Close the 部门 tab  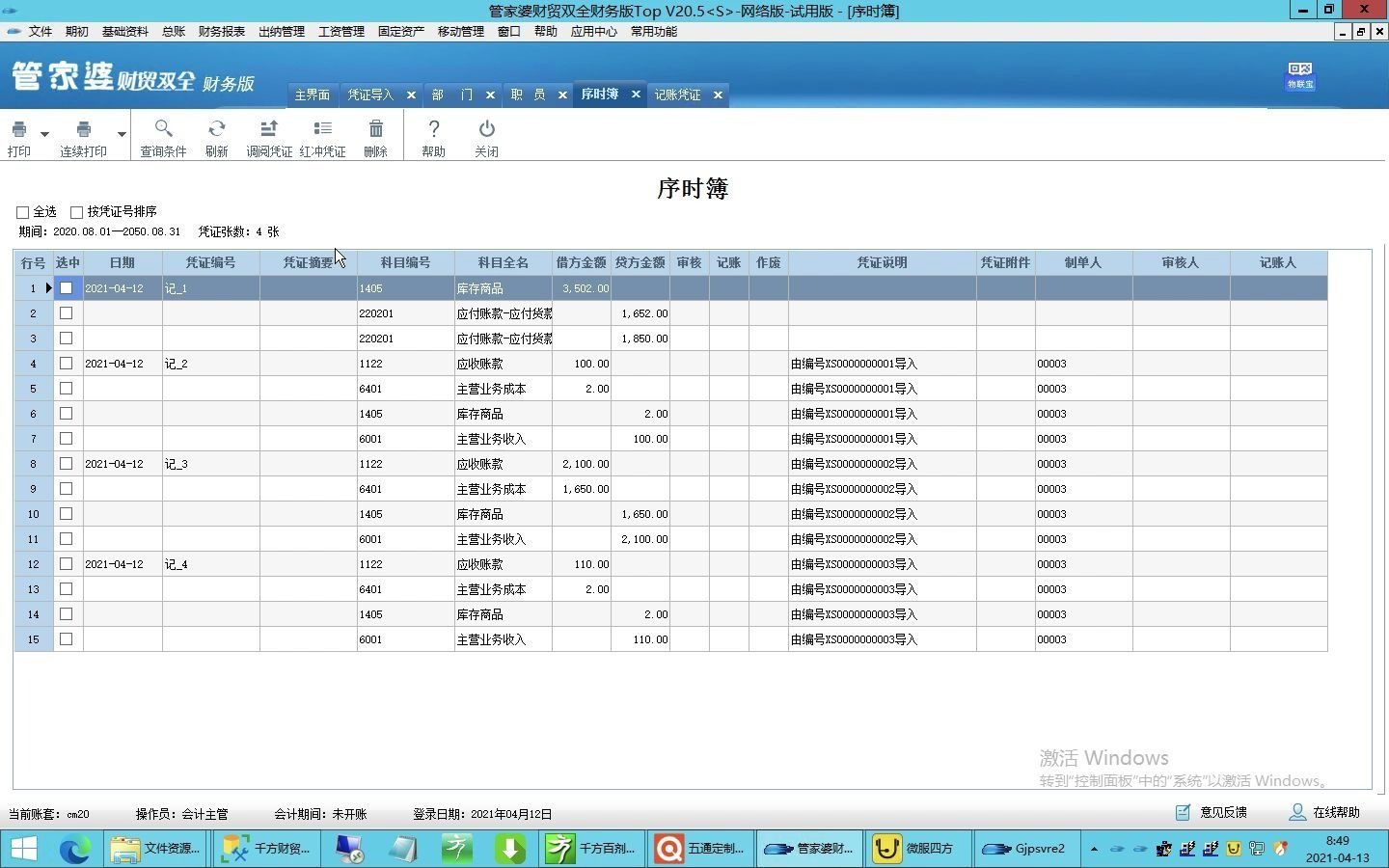490,95
